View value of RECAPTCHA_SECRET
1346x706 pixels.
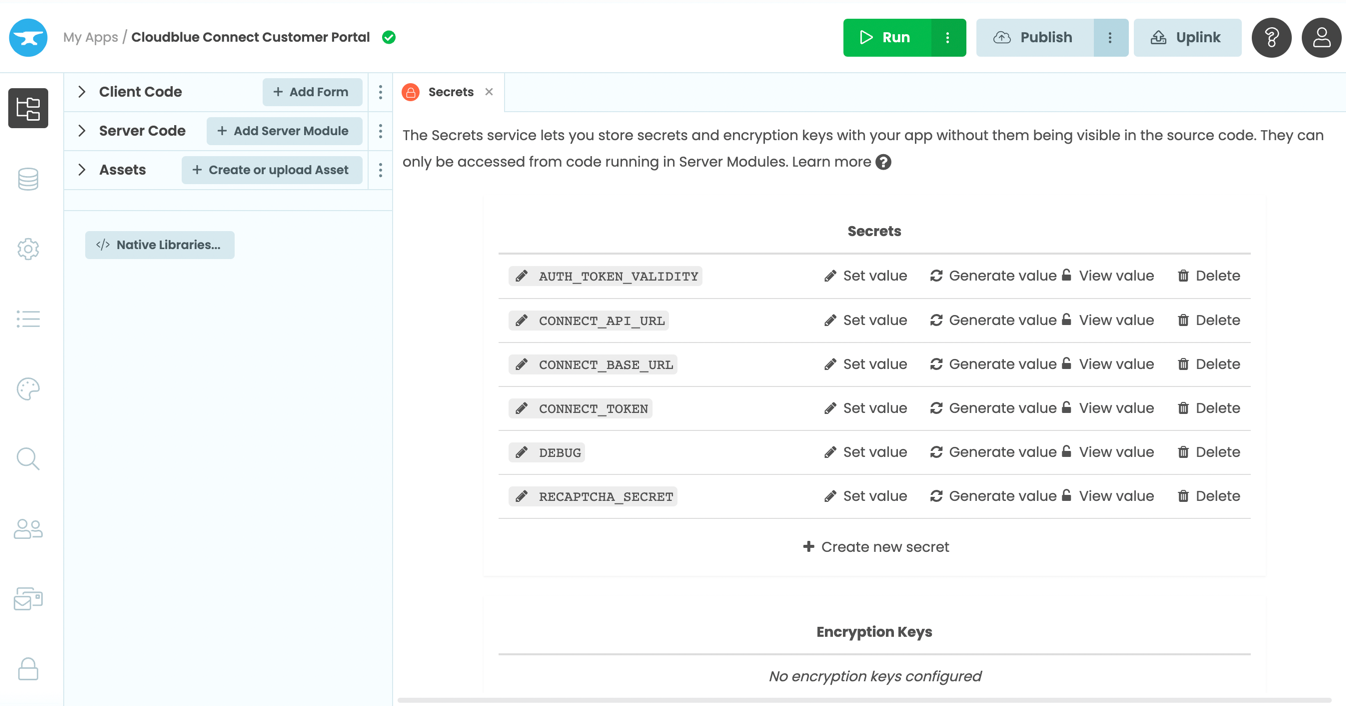tap(1108, 496)
